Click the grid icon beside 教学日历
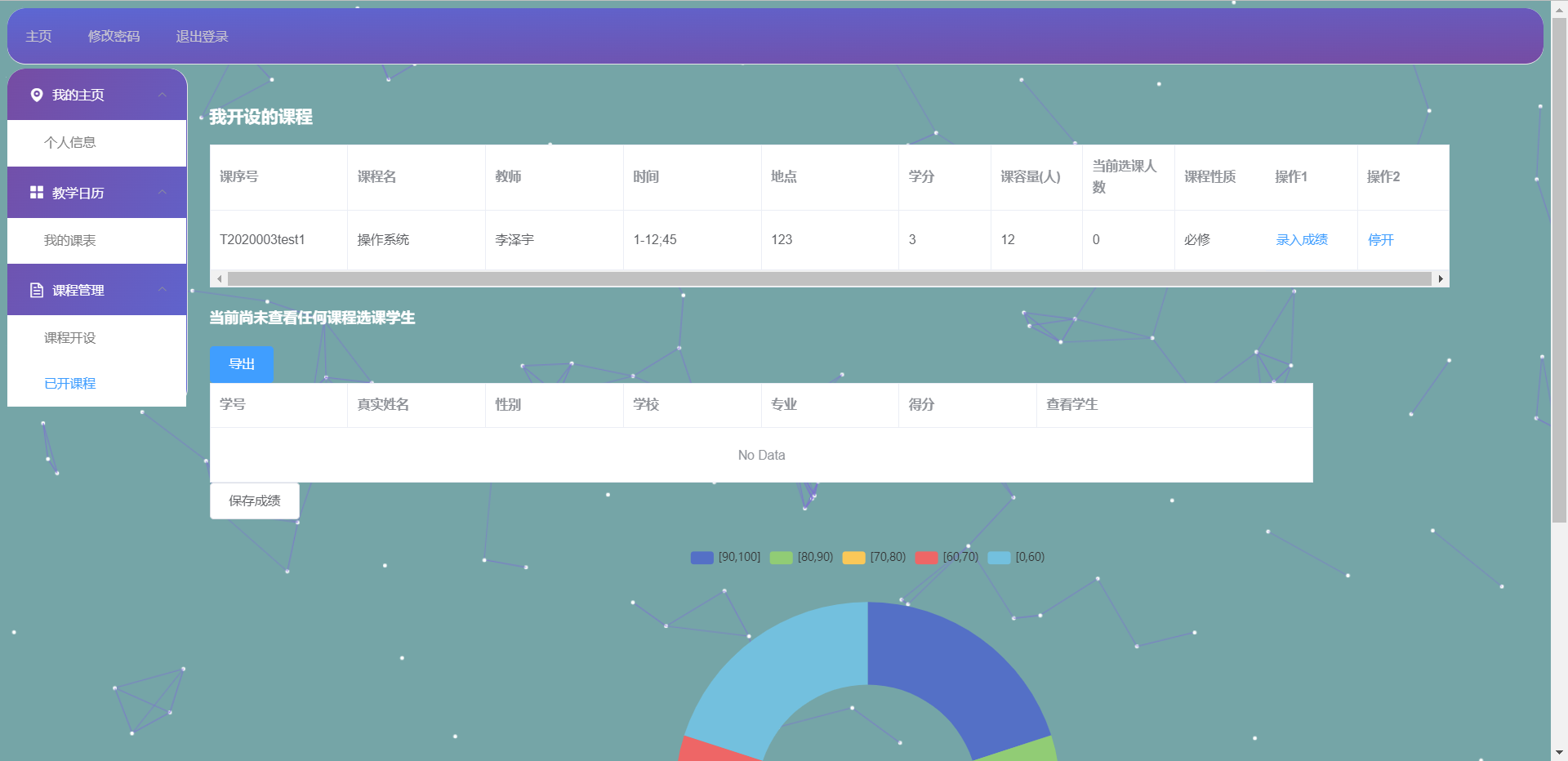 pyautogui.click(x=36, y=192)
